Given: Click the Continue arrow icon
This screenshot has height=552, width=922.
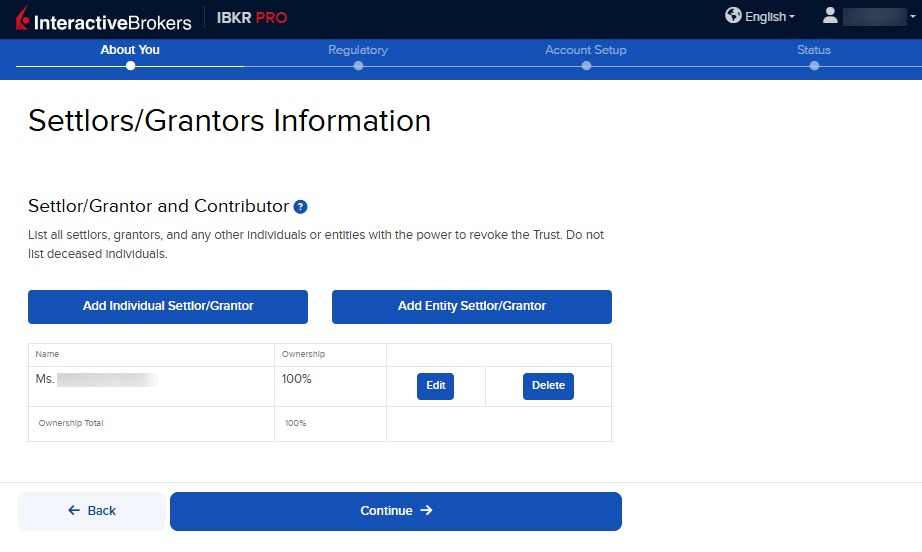Looking at the screenshot, I should click(x=426, y=510).
